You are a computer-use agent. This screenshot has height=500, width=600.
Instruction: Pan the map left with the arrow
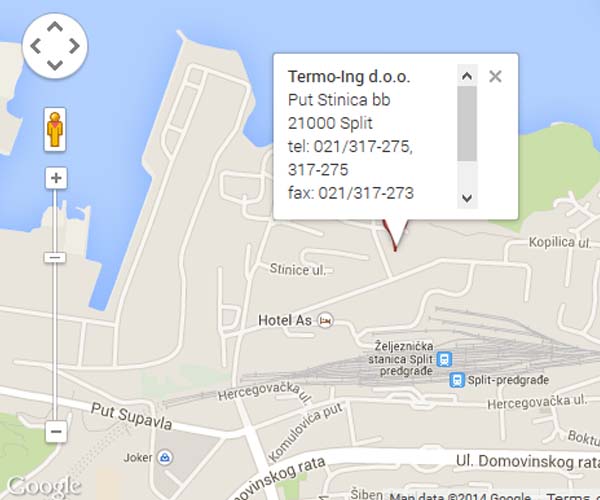coord(36,46)
